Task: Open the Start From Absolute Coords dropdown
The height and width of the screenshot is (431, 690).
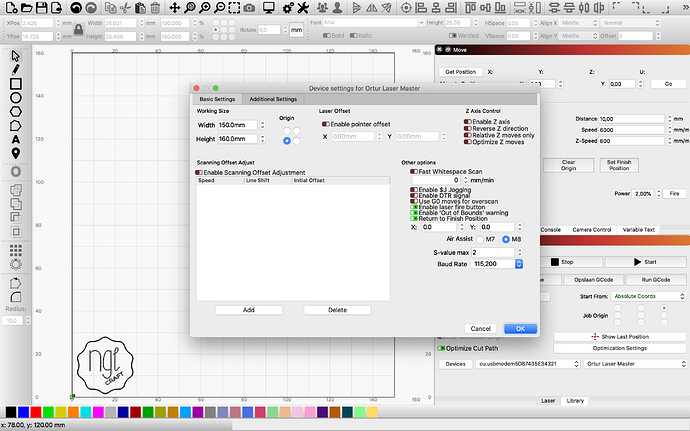Action: point(648,296)
